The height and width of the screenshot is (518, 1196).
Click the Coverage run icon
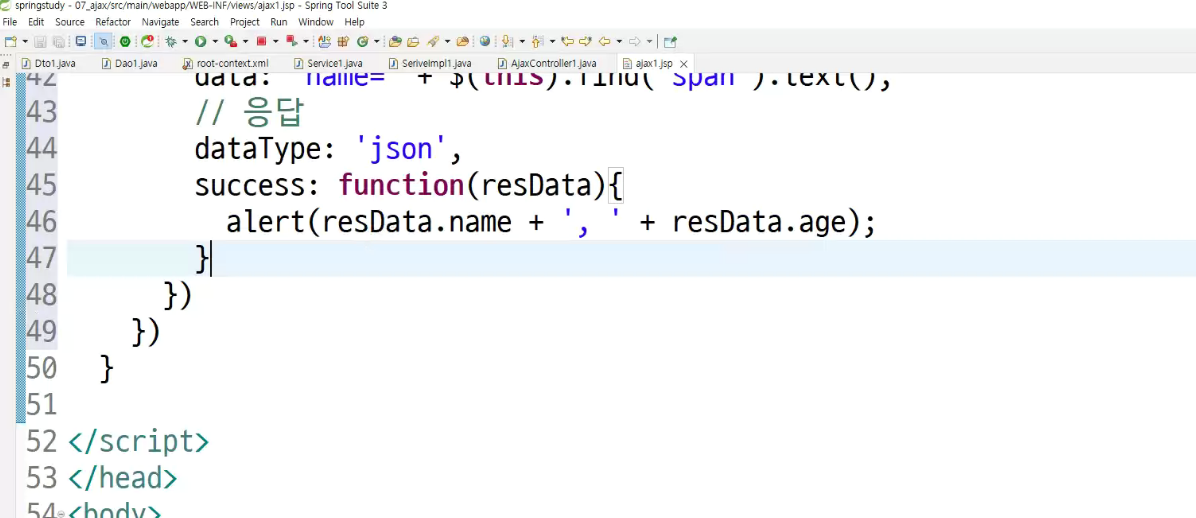[x=230, y=41]
